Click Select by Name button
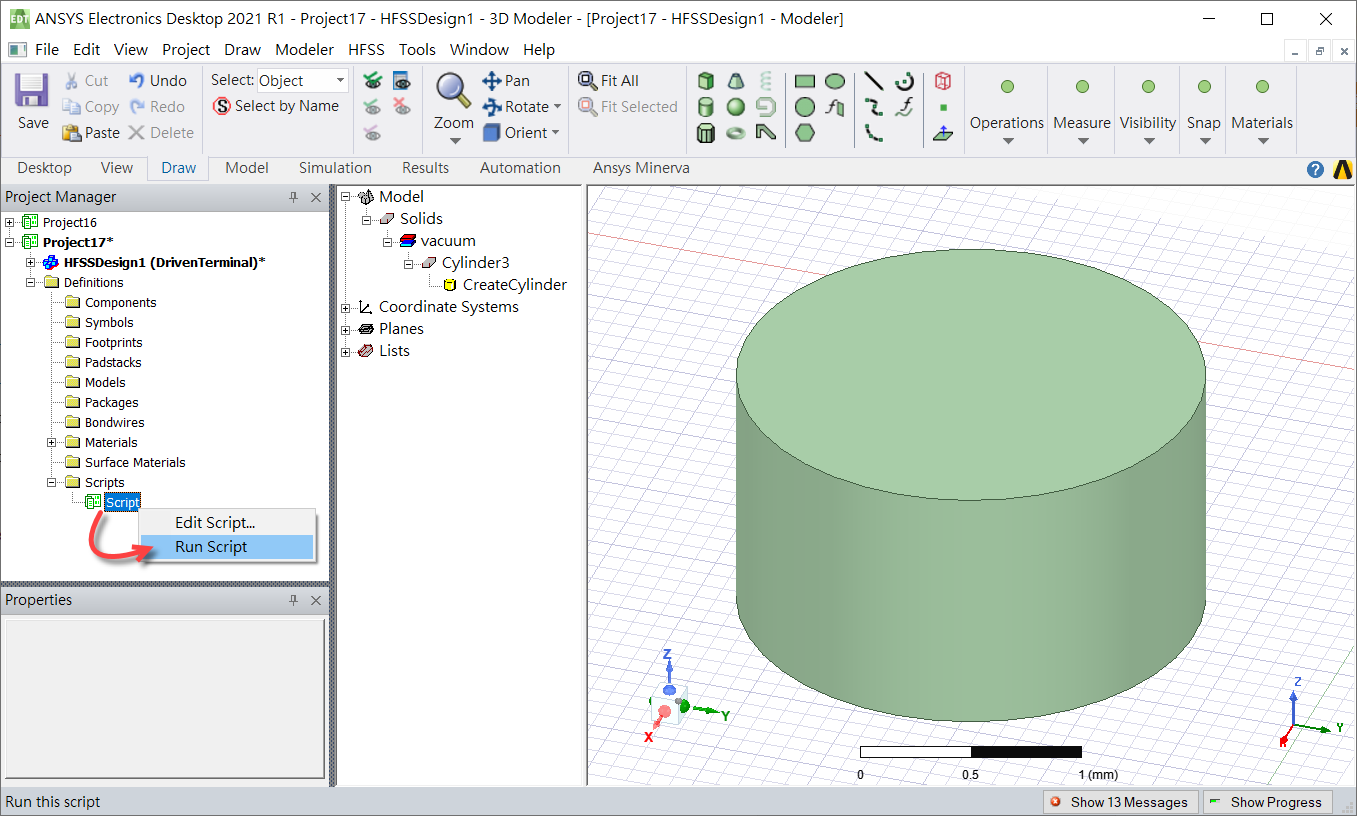Image resolution: width=1357 pixels, height=816 pixels. pos(276,106)
